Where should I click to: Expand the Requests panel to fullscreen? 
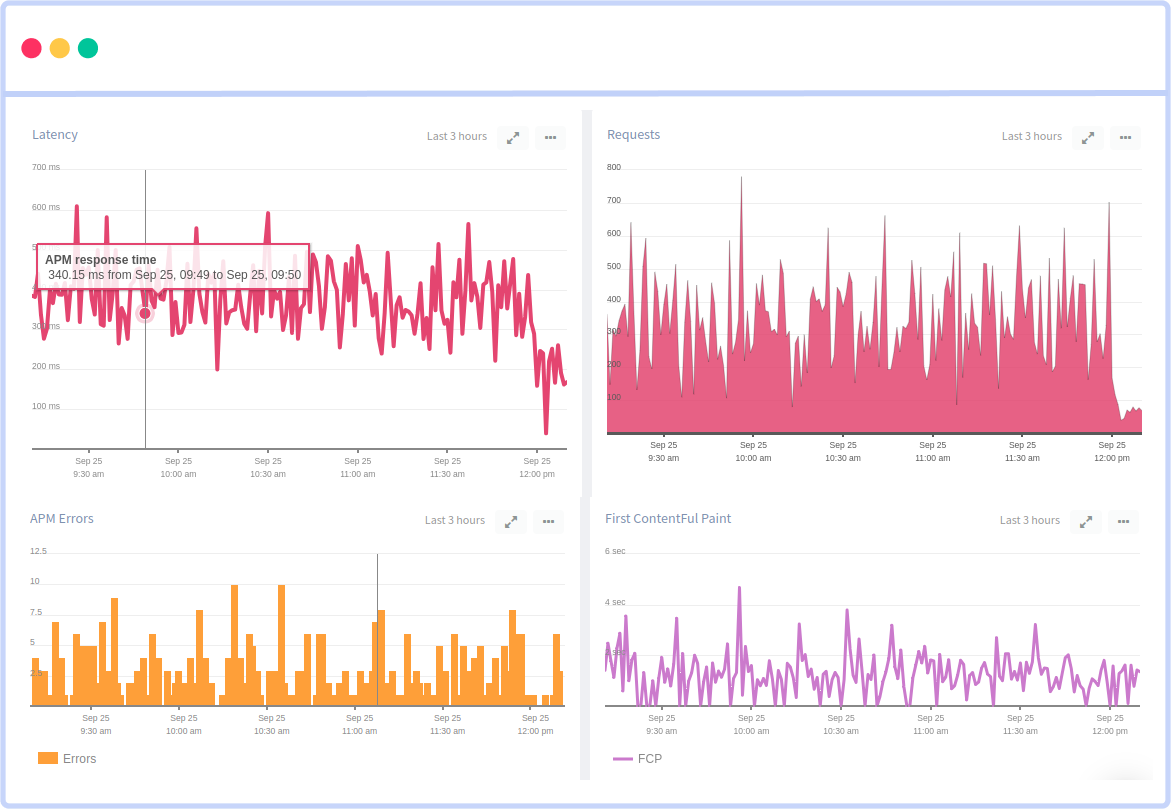tap(1087, 137)
